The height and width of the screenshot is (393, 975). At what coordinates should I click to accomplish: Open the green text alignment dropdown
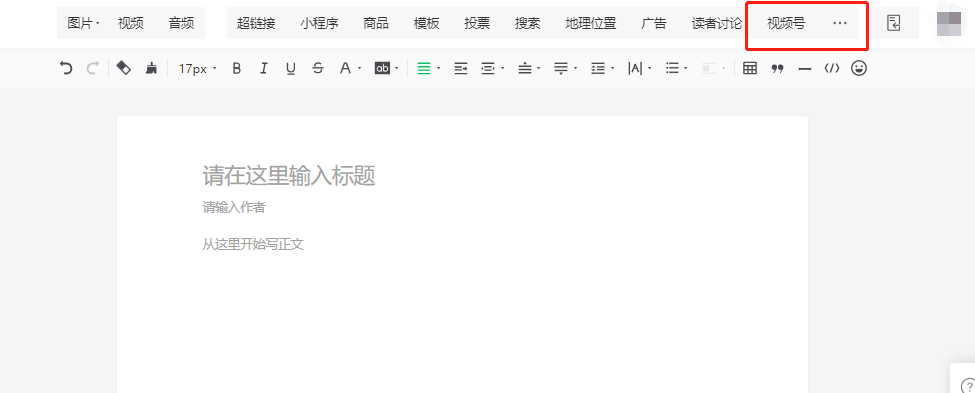click(x=428, y=68)
